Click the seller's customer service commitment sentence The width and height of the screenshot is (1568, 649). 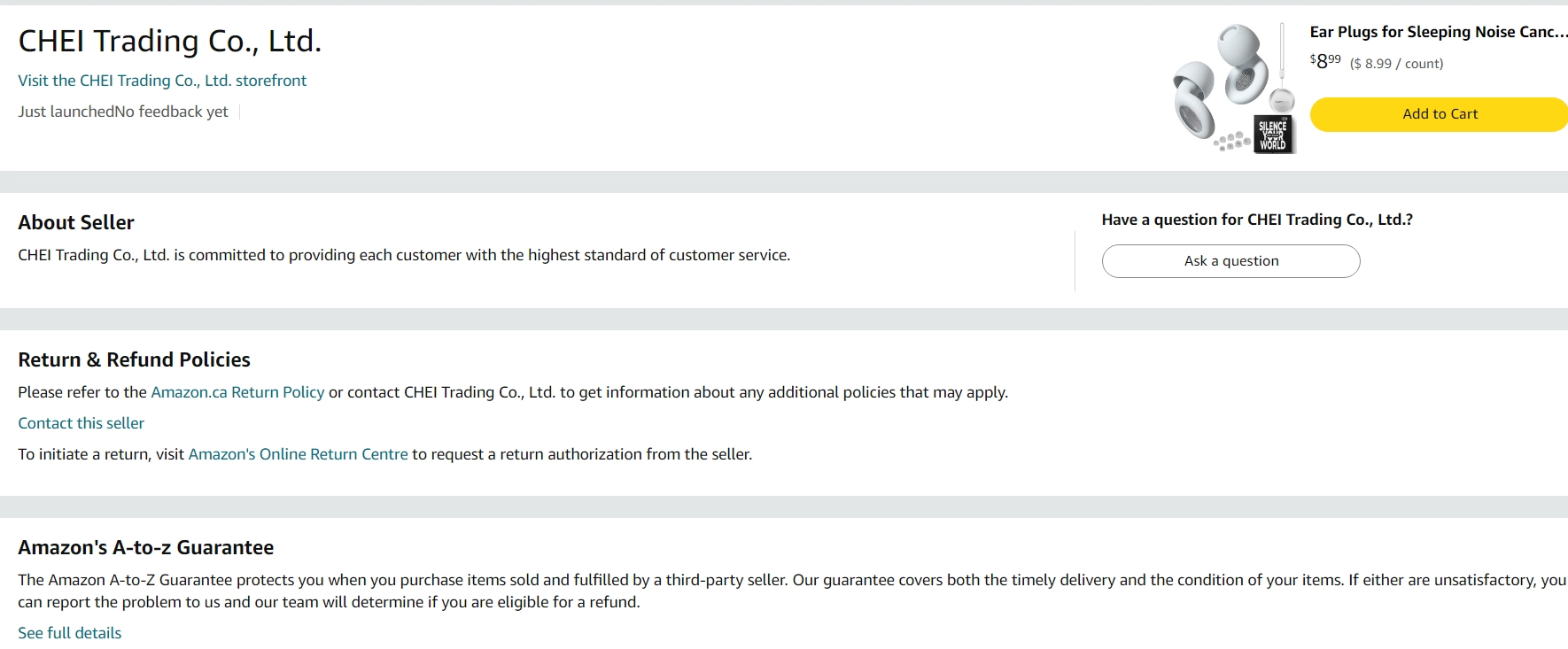(x=403, y=255)
